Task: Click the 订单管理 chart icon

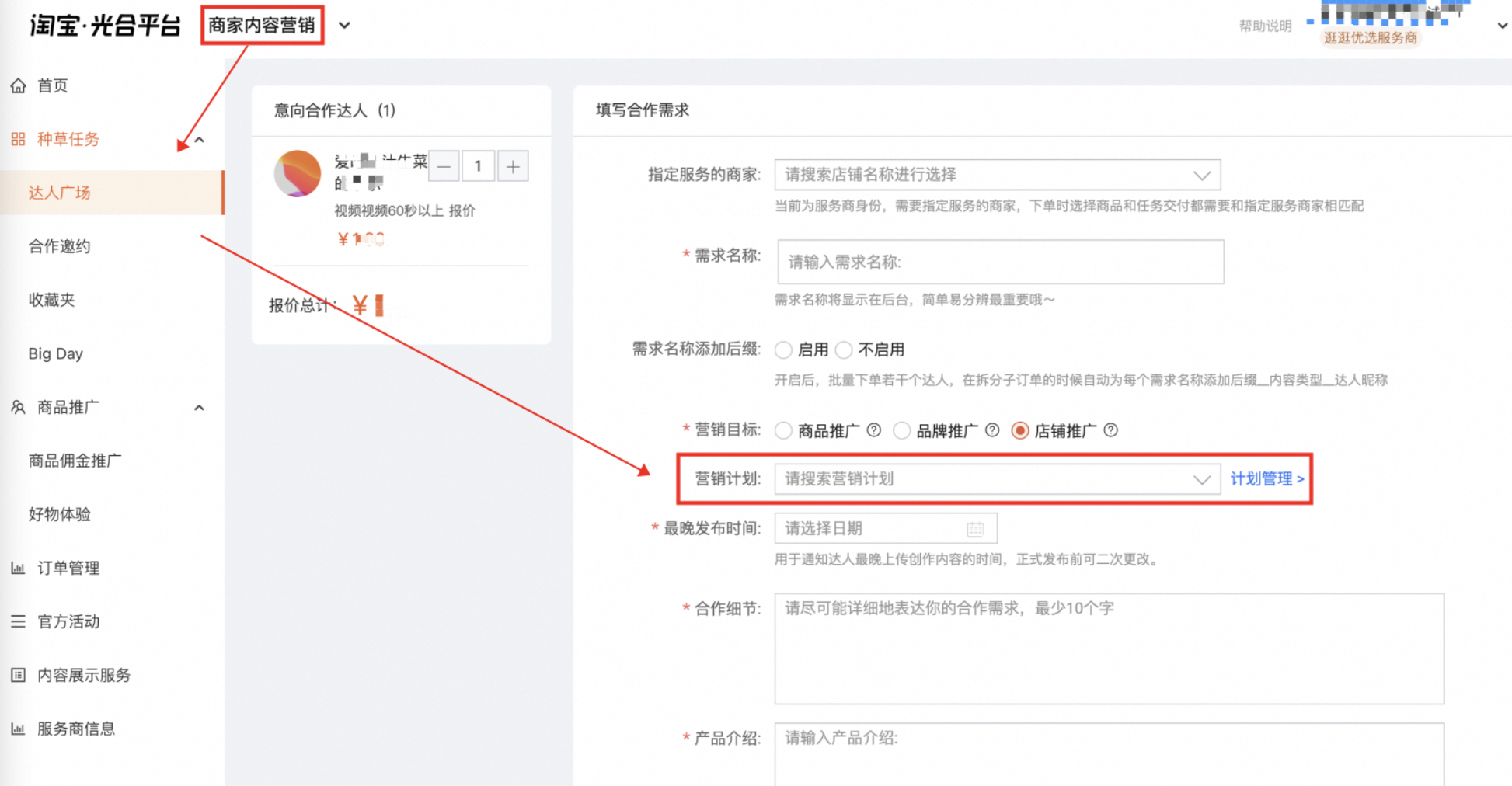Action: coord(18,568)
